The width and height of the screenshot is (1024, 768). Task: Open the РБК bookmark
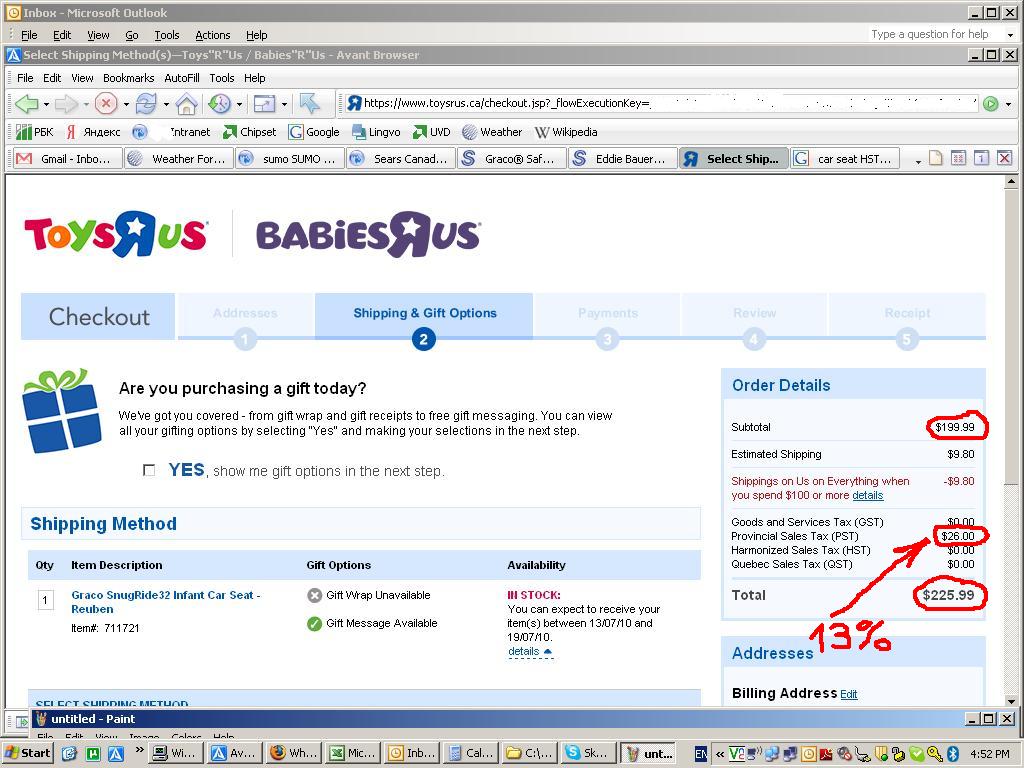[x=35, y=132]
